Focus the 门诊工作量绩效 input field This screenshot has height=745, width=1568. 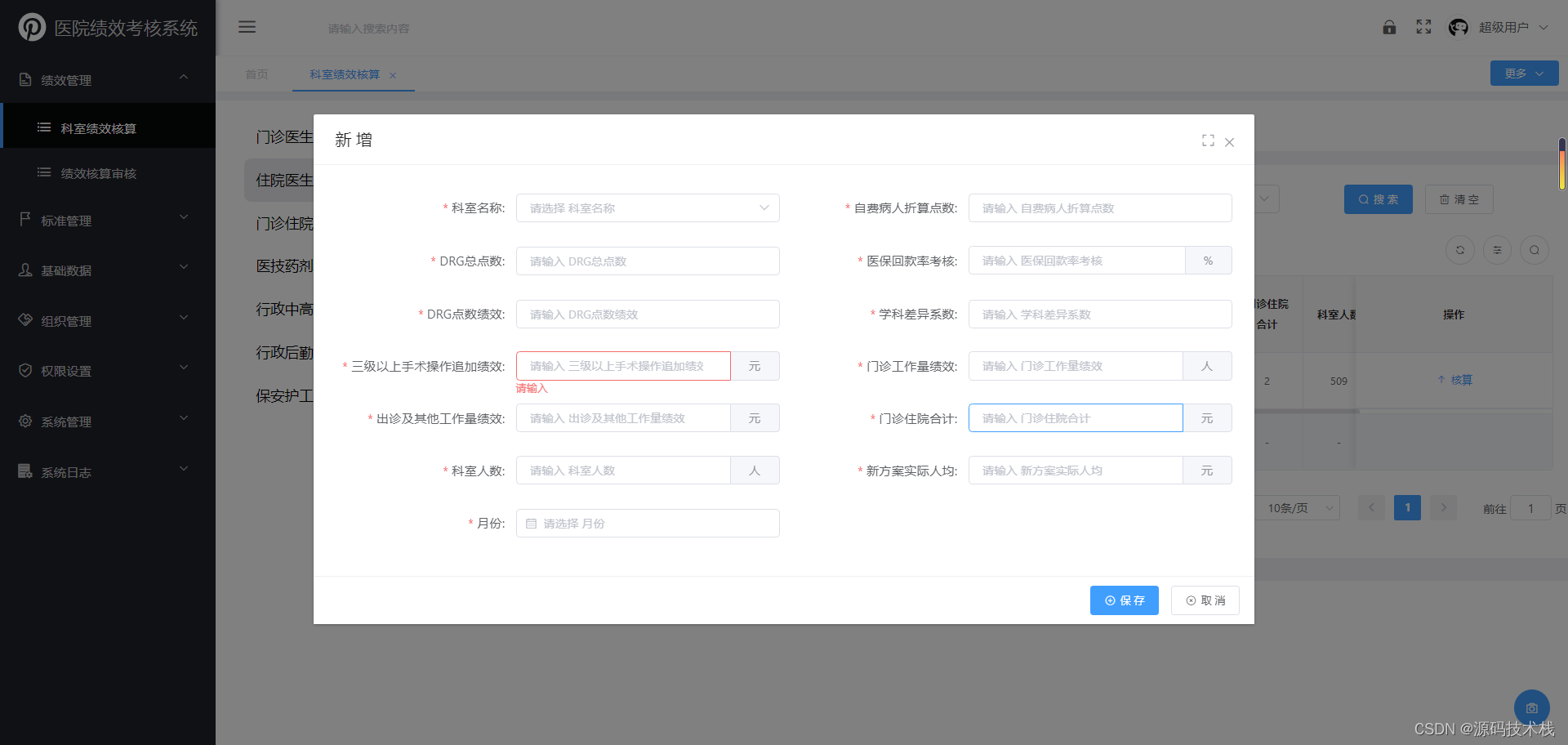coord(1076,366)
